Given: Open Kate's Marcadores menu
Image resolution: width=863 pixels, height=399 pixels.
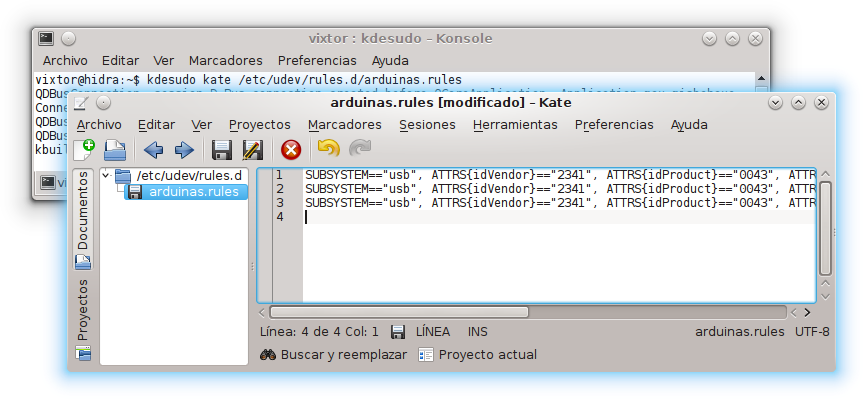Looking at the screenshot, I should click(345, 125).
